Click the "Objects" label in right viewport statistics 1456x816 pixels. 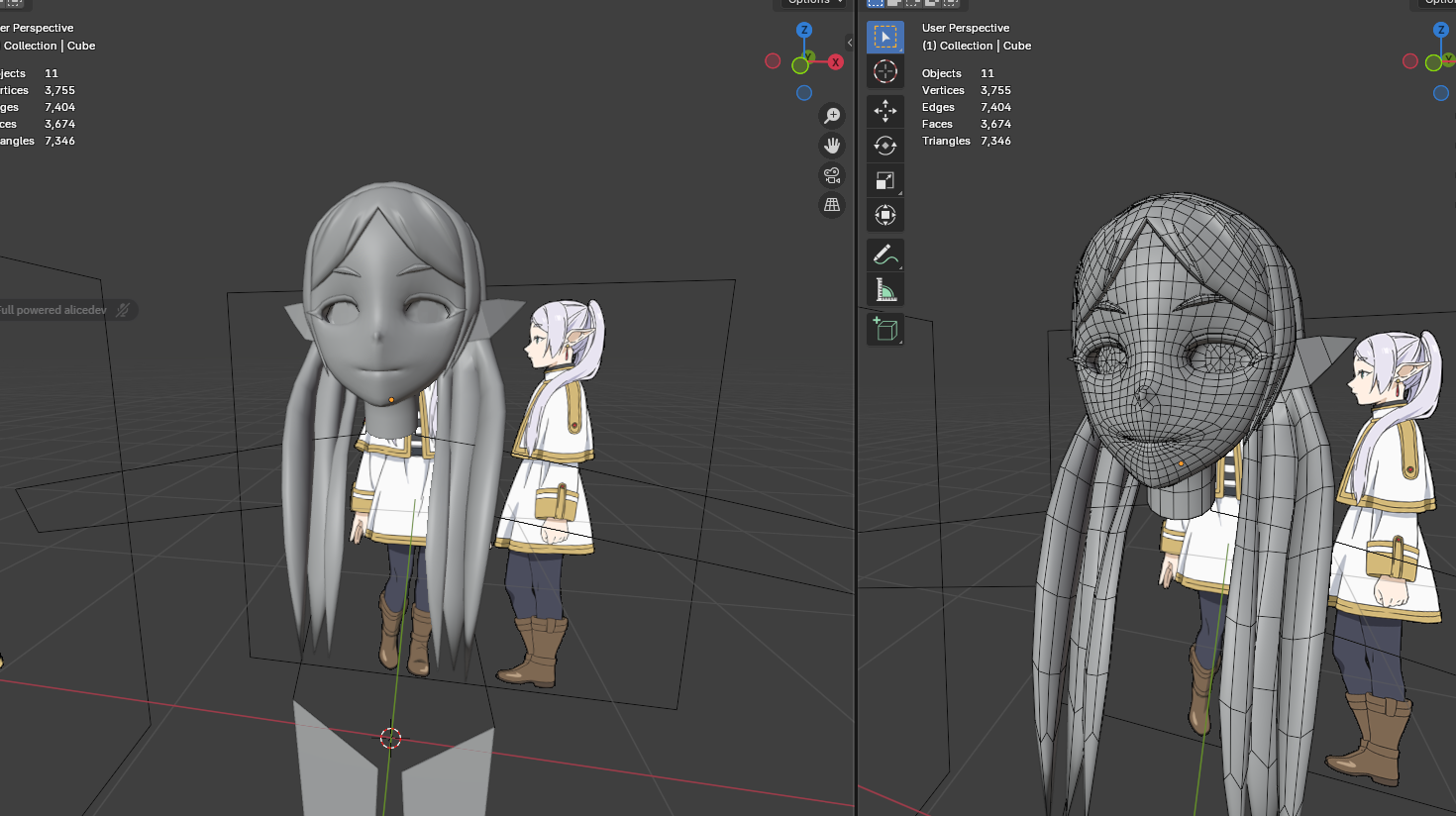point(942,73)
